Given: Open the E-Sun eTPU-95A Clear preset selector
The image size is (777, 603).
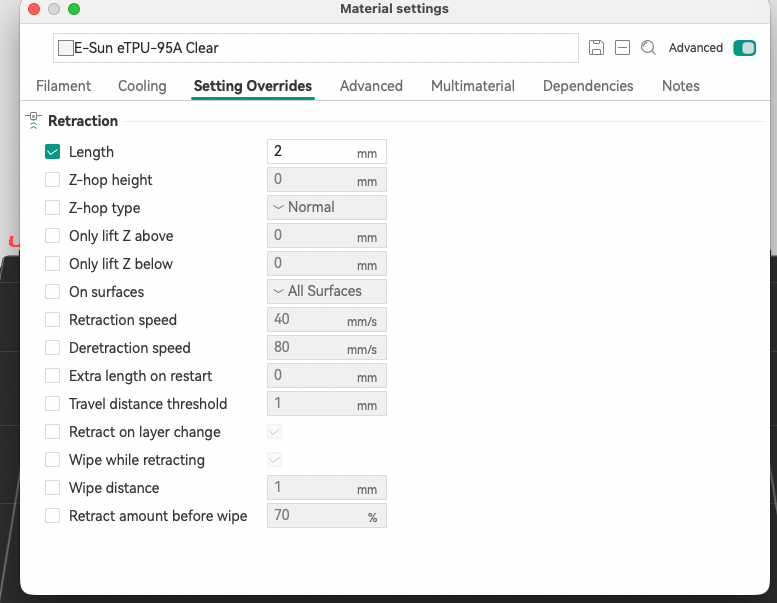Looking at the screenshot, I should click(x=316, y=48).
